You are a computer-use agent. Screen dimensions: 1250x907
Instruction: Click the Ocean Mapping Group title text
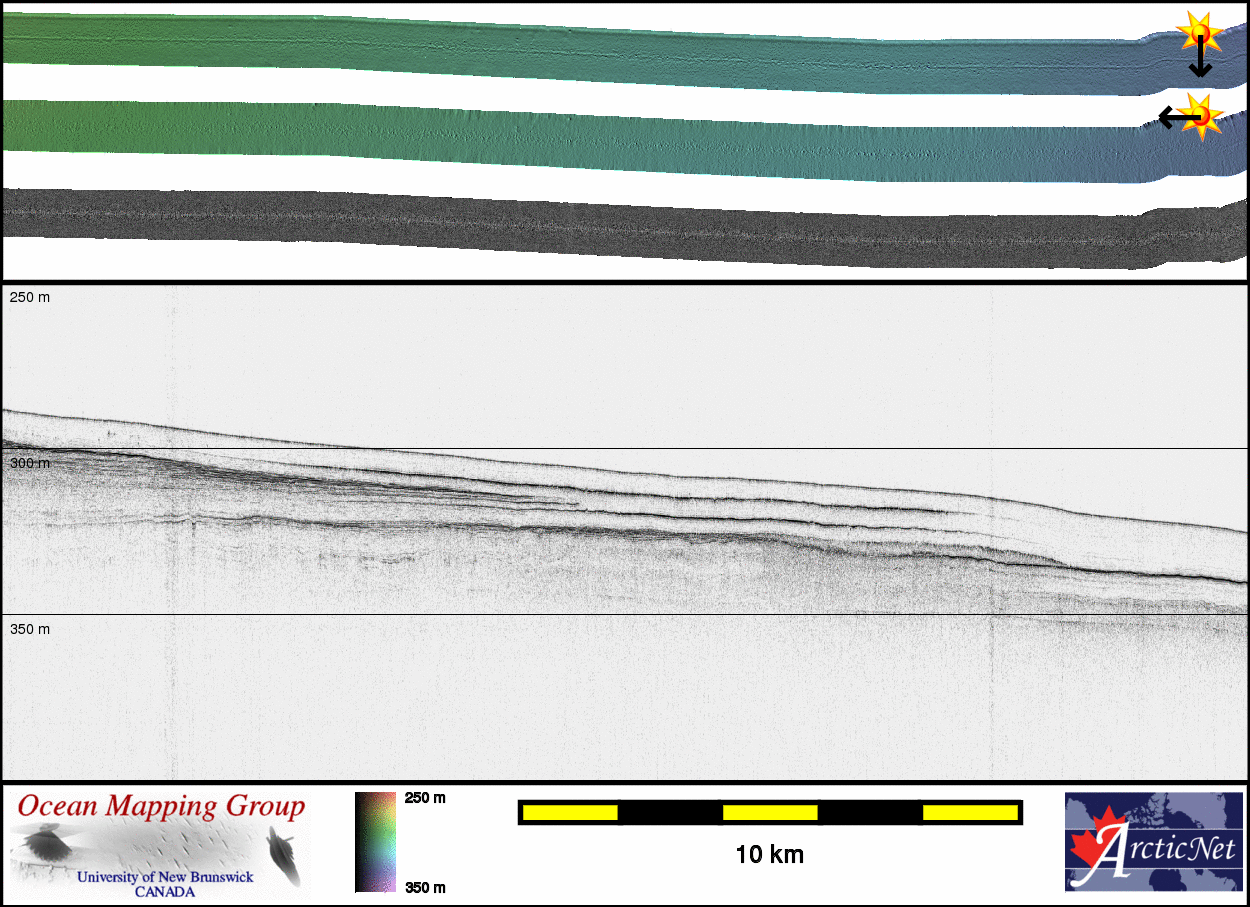pos(161,806)
